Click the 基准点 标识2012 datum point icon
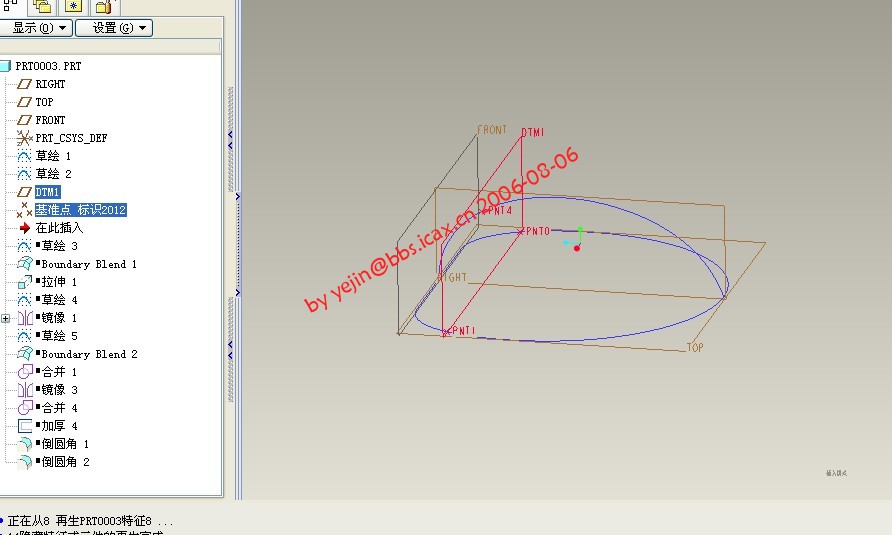 [24, 210]
